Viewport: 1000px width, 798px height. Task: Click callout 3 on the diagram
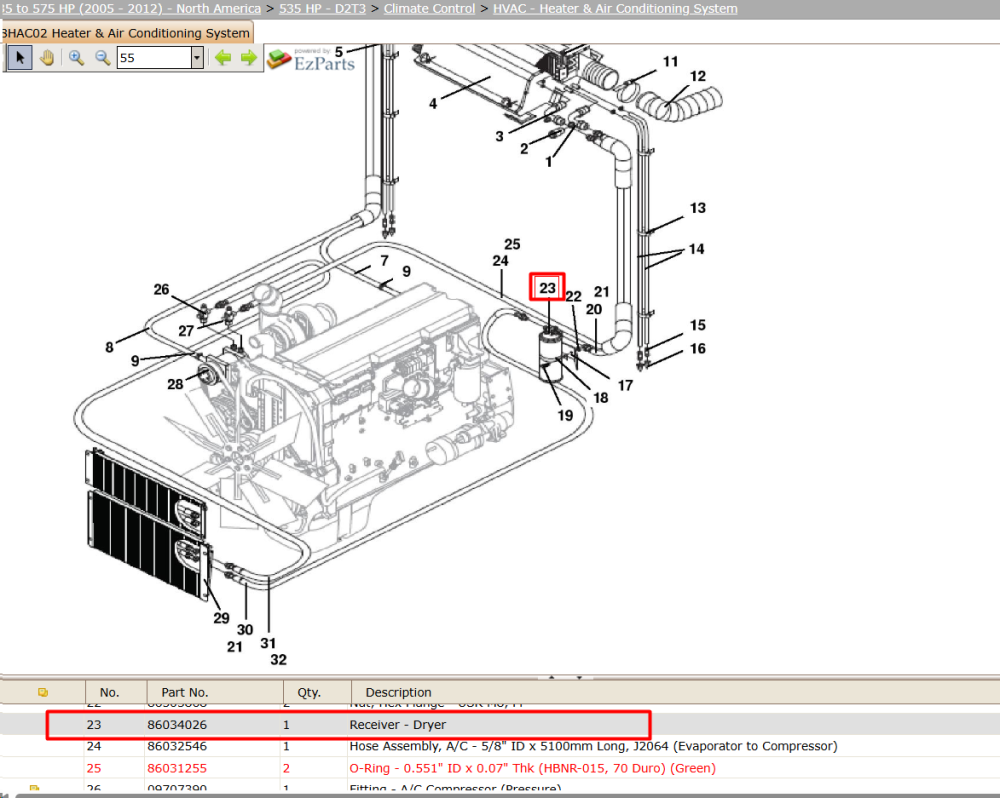tap(499, 136)
